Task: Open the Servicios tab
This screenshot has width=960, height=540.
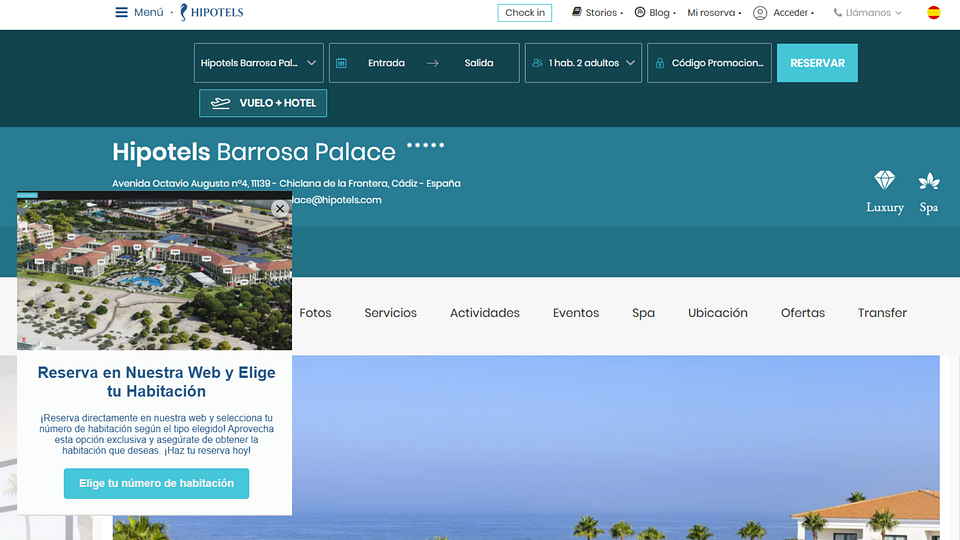Action: coord(391,313)
